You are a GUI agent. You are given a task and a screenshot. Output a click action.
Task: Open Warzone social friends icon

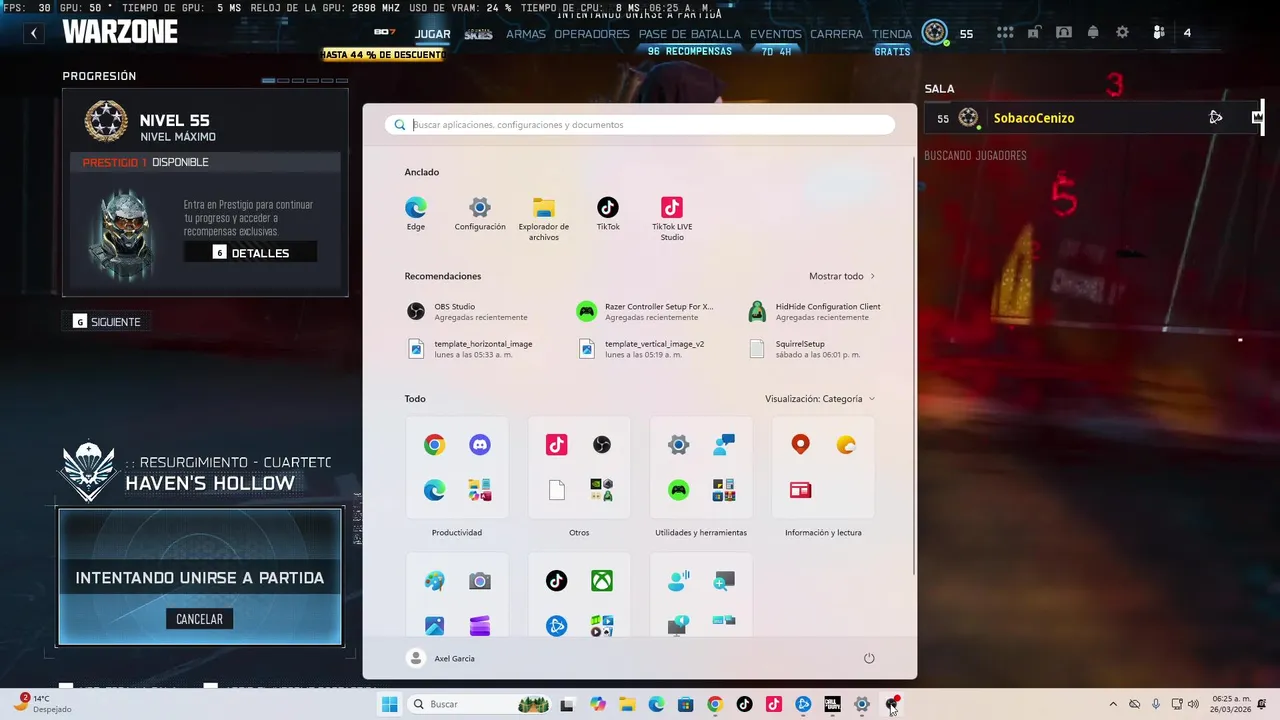(1159, 33)
